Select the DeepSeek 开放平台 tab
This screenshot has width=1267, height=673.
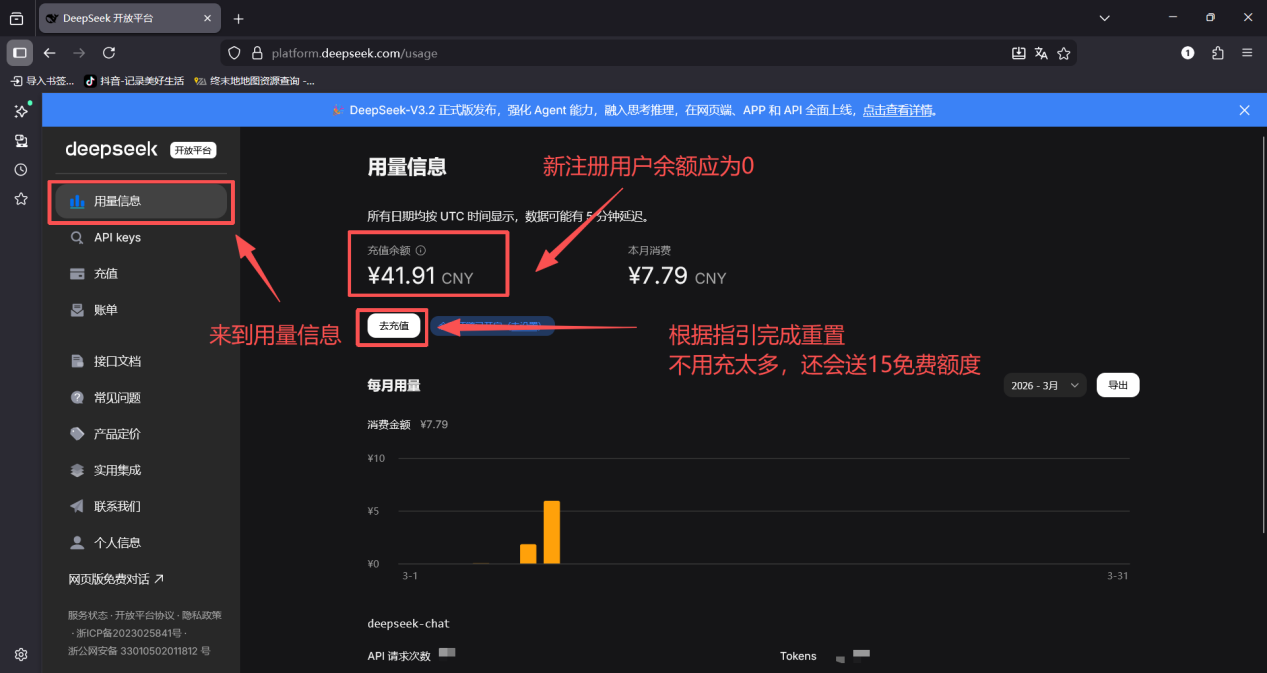pyautogui.click(x=129, y=19)
